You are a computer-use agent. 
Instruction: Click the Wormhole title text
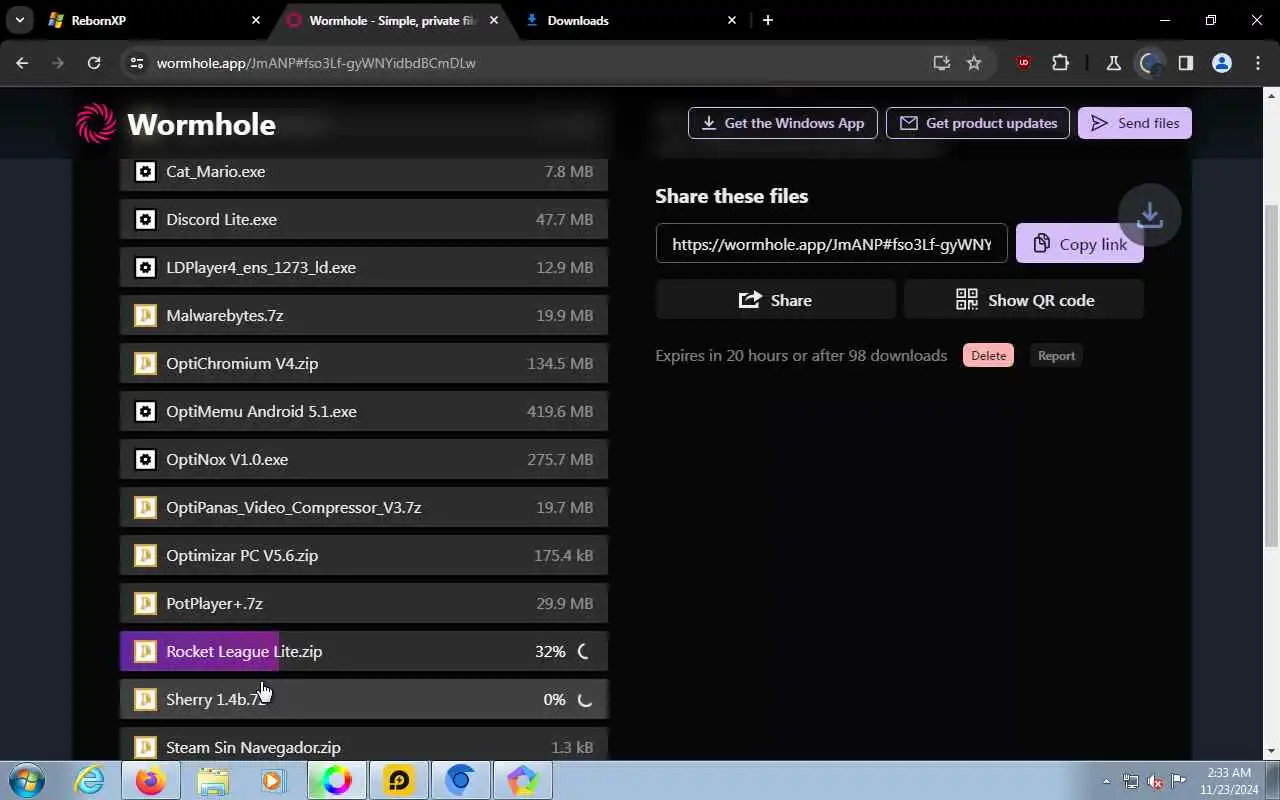tap(201, 124)
